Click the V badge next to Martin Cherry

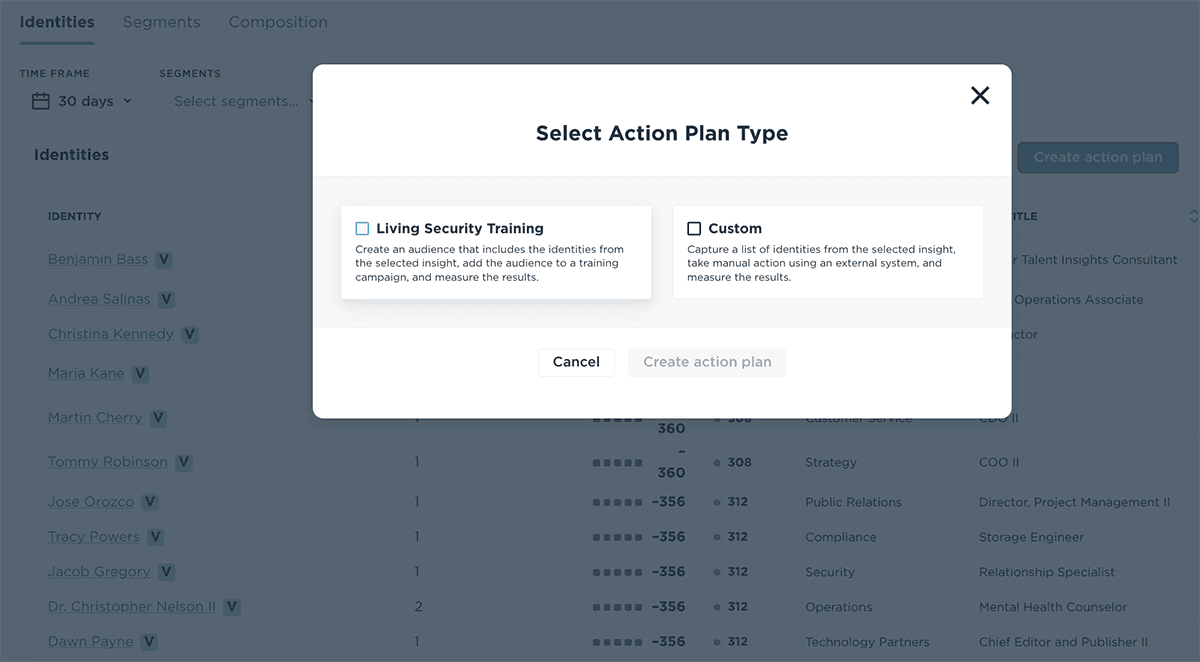click(x=158, y=418)
